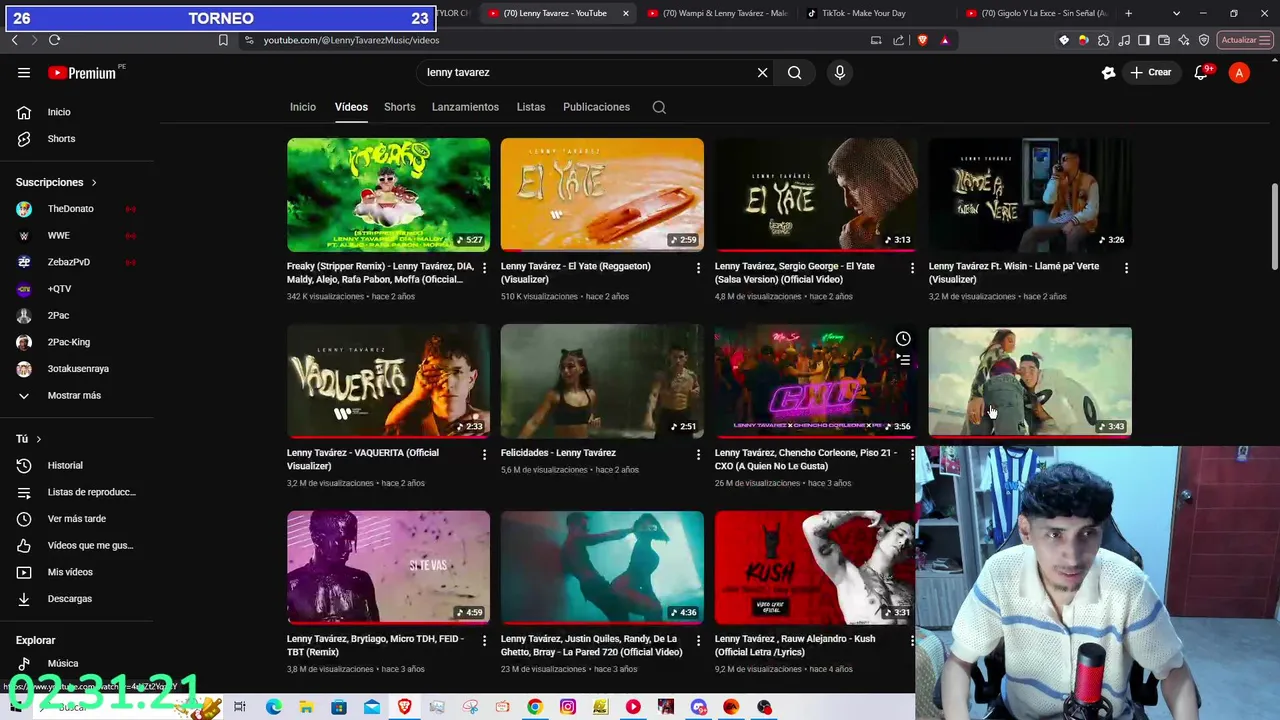Viewport: 1280px width, 720px height.
Task: Add CXO video to watch later clock icon
Action: tap(903, 339)
